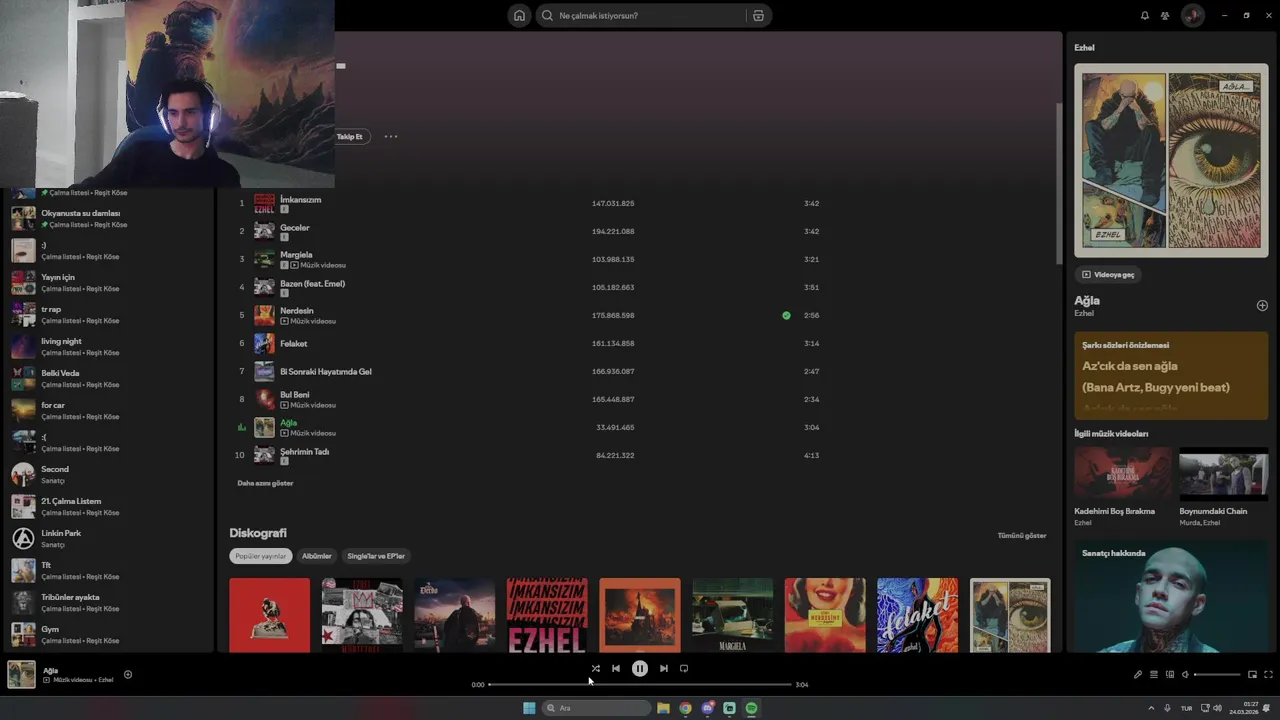Open File Explorer from the taskbar
The image size is (1280, 720).
(663, 708)
